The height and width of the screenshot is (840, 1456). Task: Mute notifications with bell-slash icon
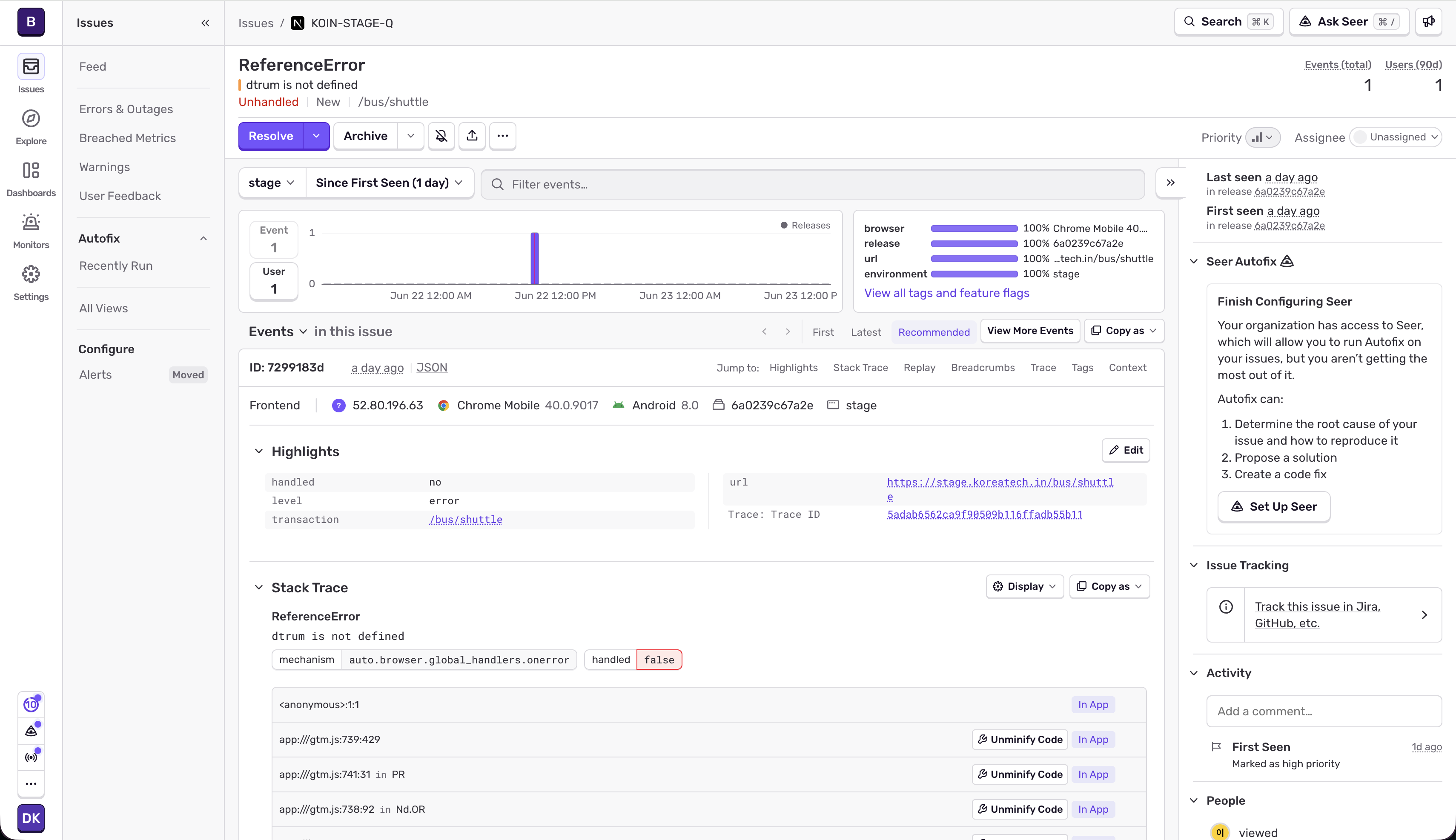click(441, 136)
